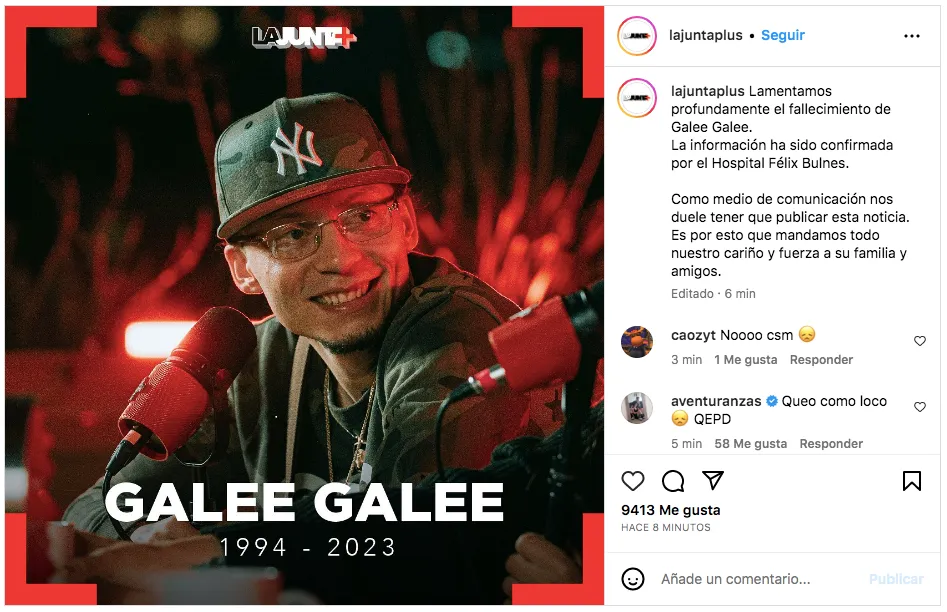Submit the comment with Publicar
This screenshot has height=612, width=947.
click(896, 579)
